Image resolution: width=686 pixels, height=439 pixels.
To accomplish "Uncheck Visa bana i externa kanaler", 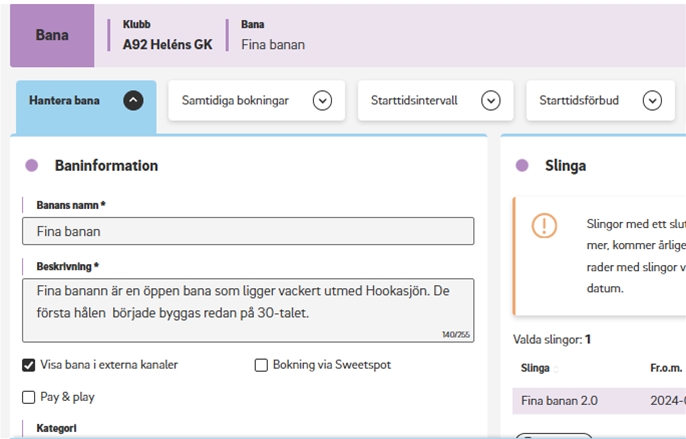I will tap(29, 365).
